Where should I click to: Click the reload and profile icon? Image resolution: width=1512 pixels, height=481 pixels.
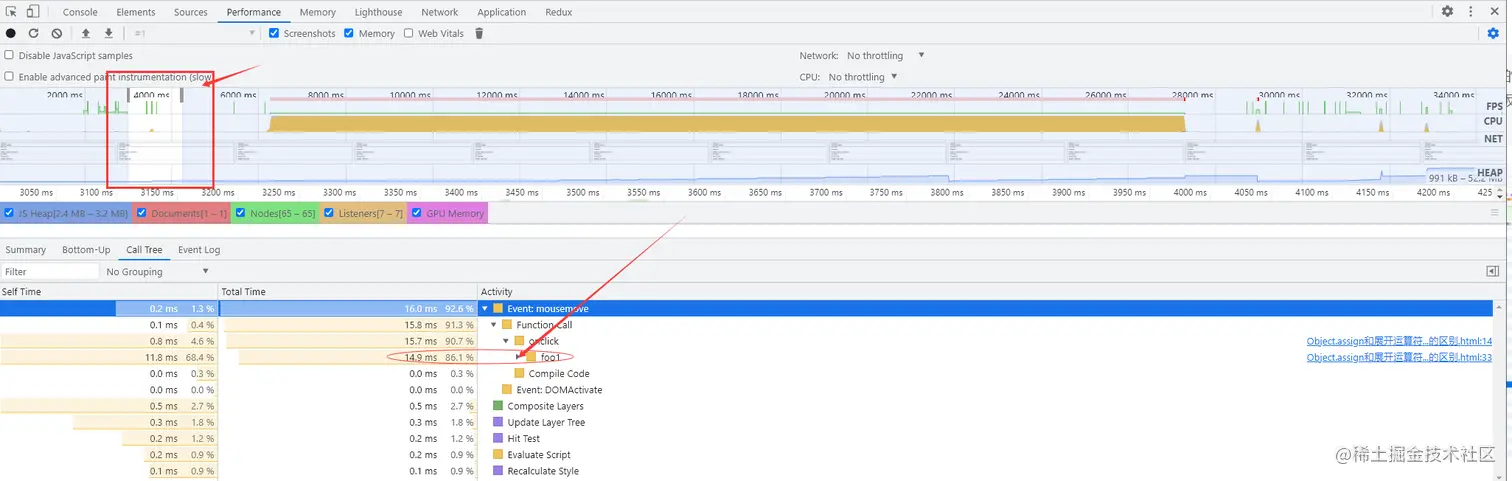pos(33,33)
